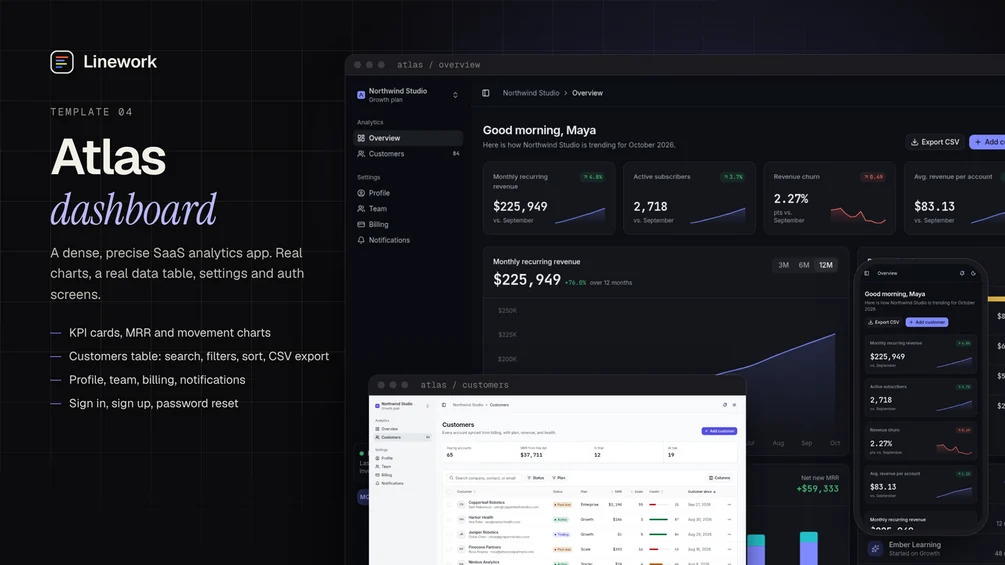The height and width of the screenshot is (565, 1005).
Task: Click Add customer in the phone mockup
Action: pyautogui.click(x=927, y=322)
